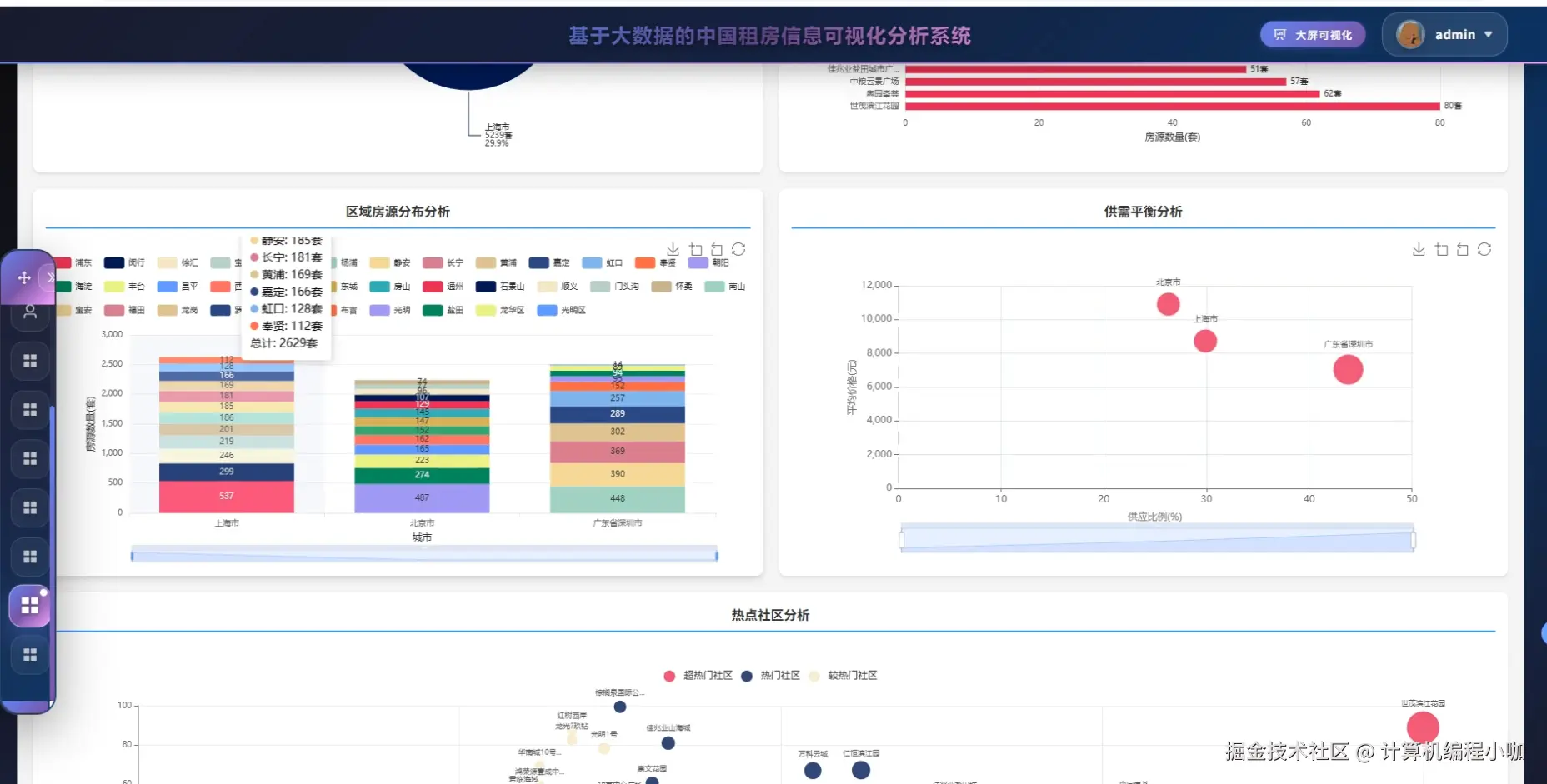Click the 掘金技术社区 watermark text
The height and width of the screenshot is (784, 1547).
pyautogui.click(x=1288, y=751)
